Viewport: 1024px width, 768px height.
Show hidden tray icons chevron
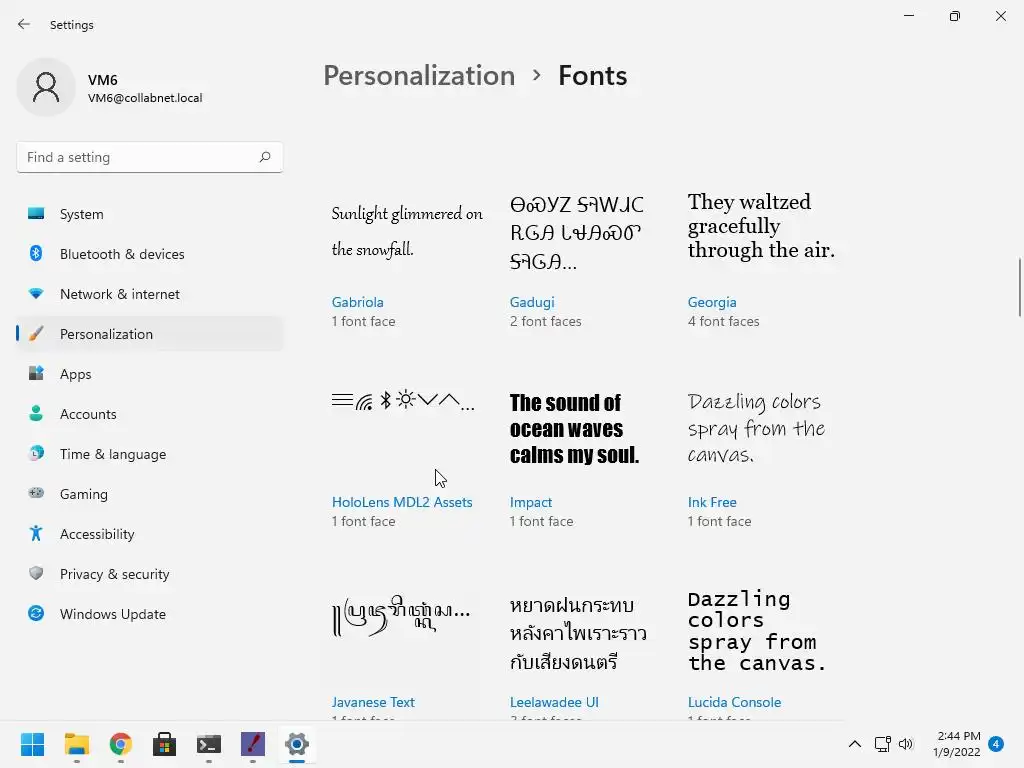click(854, 744)
